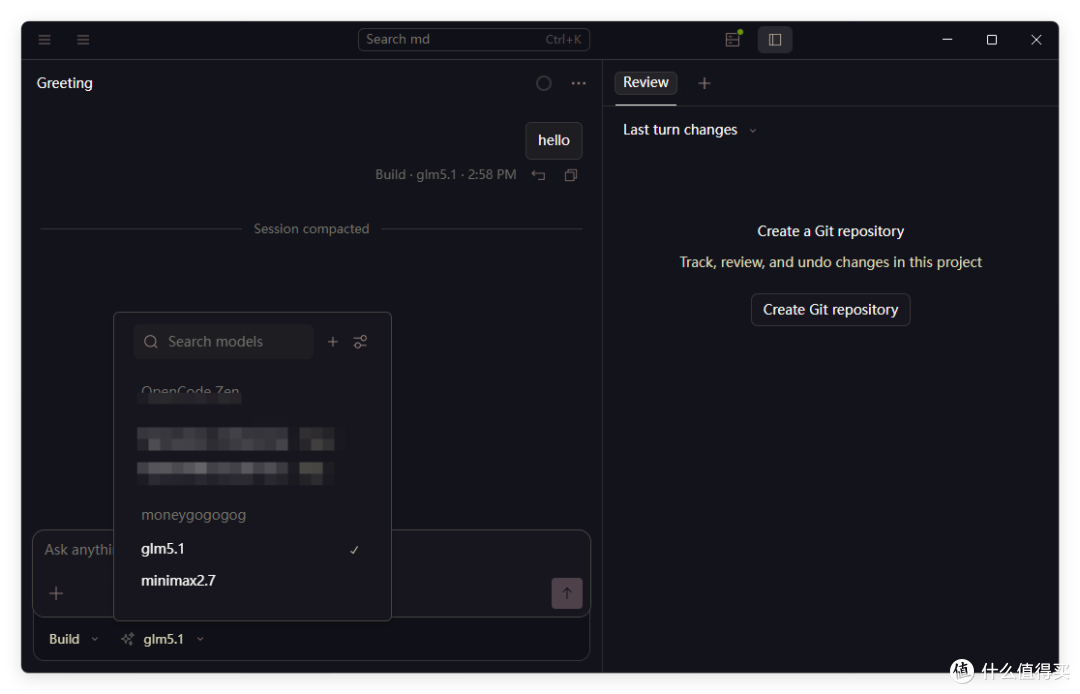1080x694 pixels.
Task: Open the hamburger sidebar menu icon
Action: pyautogui.click(x=45, y=40)
